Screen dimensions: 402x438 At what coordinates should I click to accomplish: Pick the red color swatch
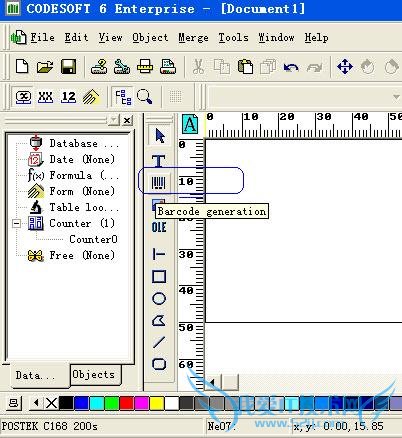127,403
